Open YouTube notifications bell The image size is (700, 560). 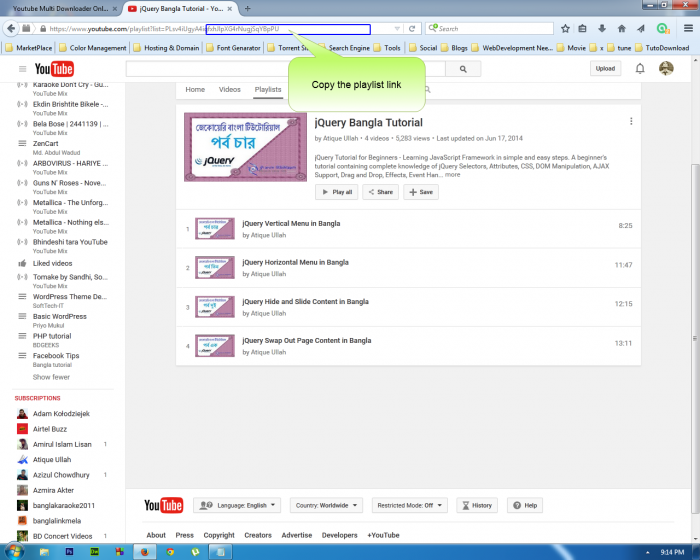pyautogui.click(x=640, y=69)
